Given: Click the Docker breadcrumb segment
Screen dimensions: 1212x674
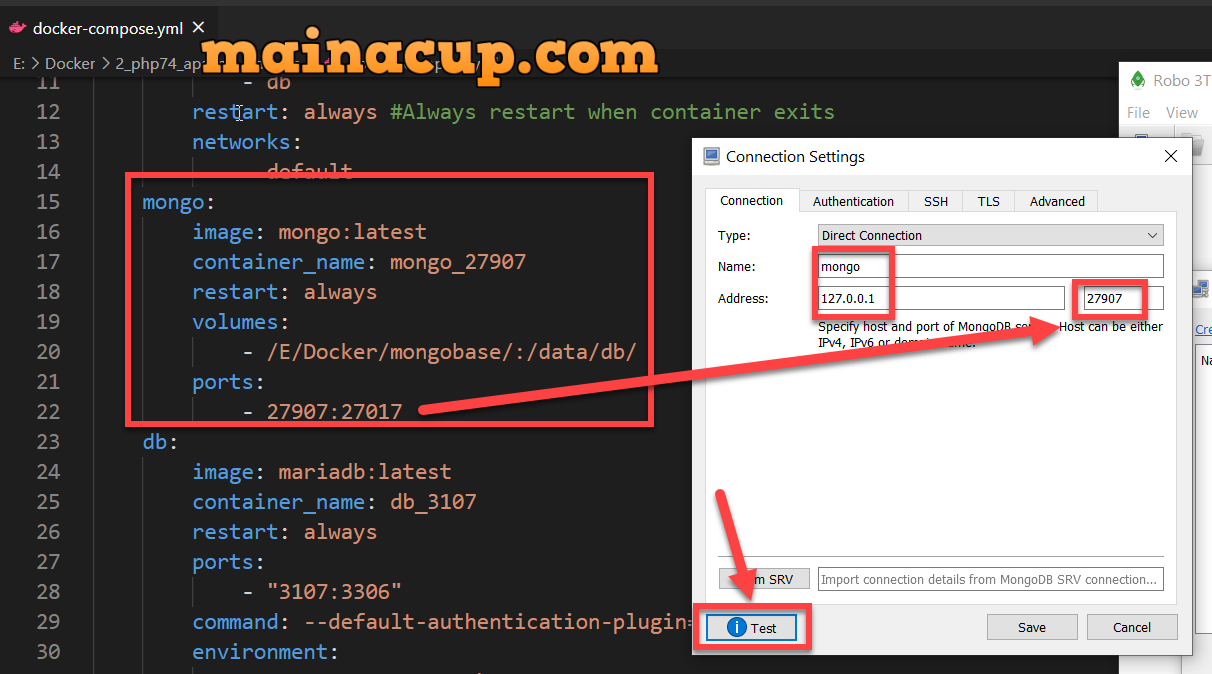Looking at the screenshot, I should [x=70, y=63].
